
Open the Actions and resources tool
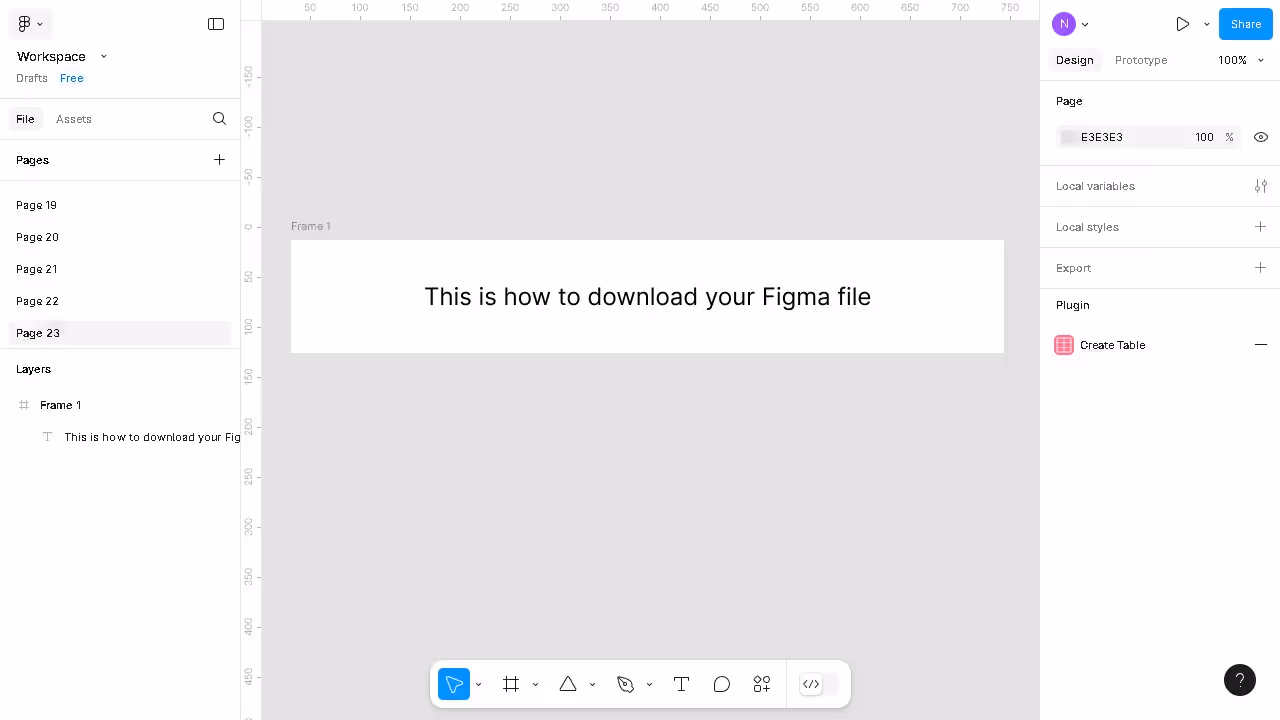click(762, 684)
